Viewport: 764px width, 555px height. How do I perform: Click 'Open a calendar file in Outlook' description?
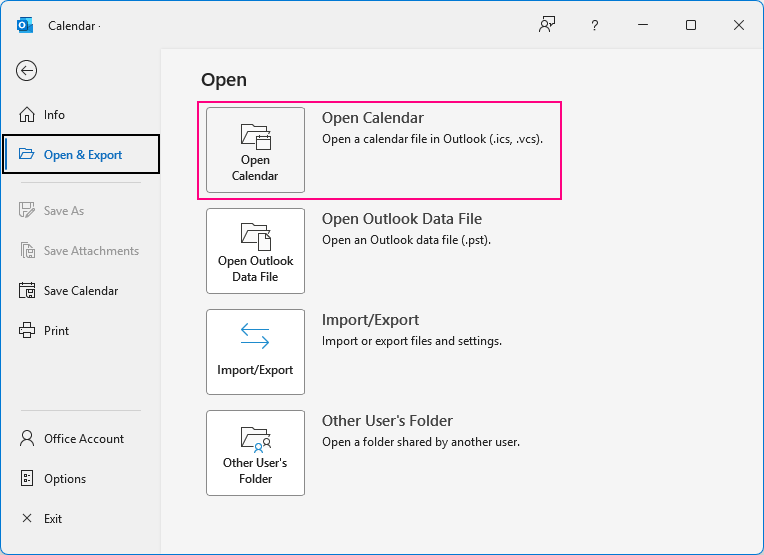click(x=432, y=139)
